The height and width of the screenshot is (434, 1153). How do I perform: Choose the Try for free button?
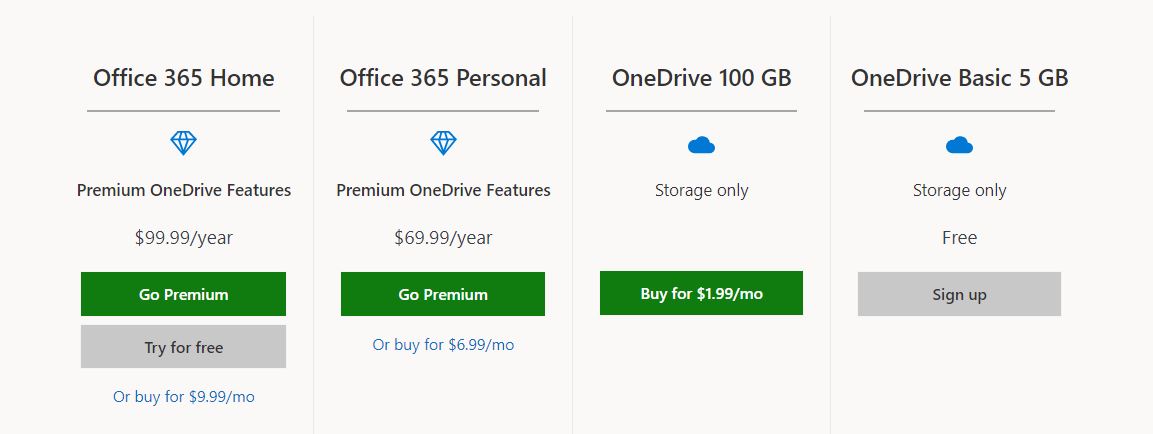click(x=183, y=347)
